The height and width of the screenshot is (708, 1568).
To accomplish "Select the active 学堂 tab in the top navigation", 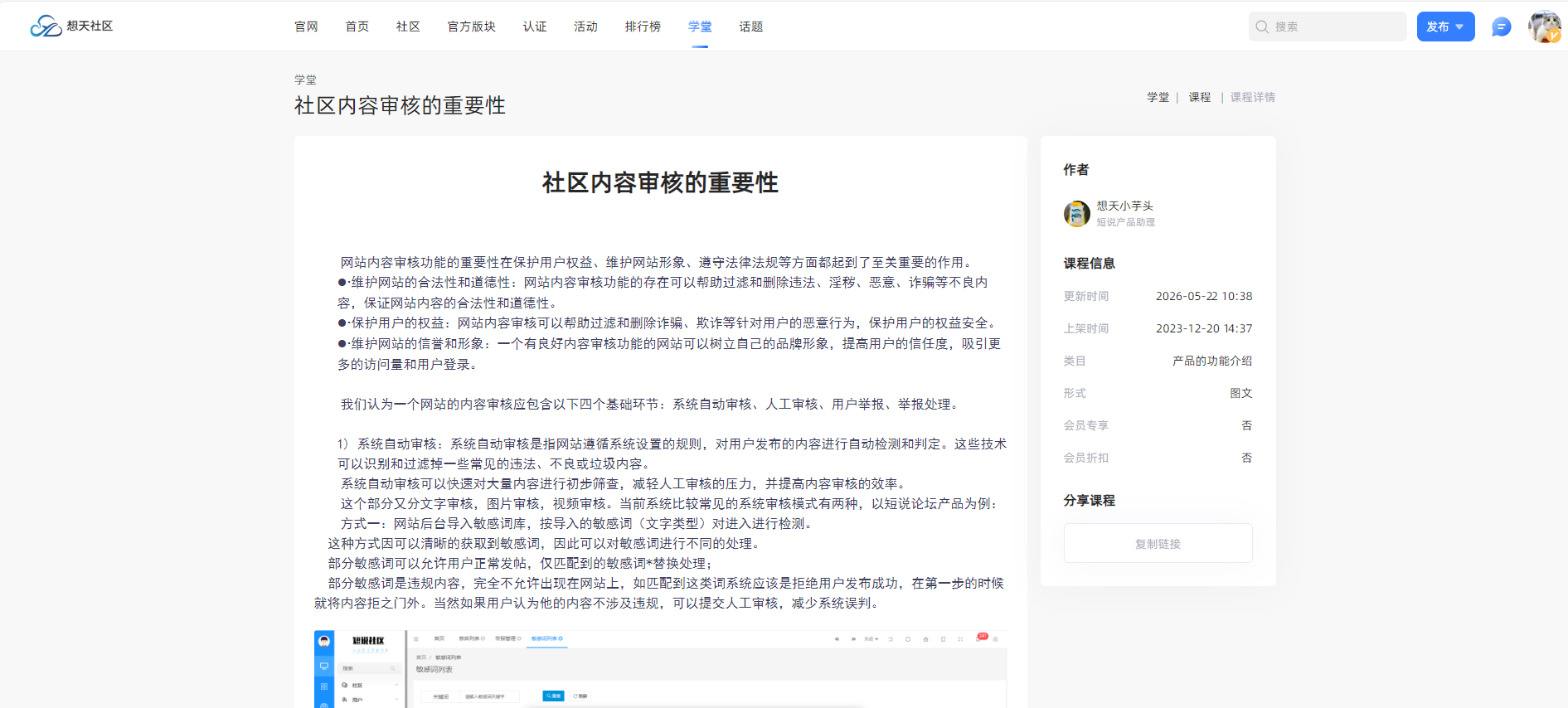I will (x=700, y=27).
